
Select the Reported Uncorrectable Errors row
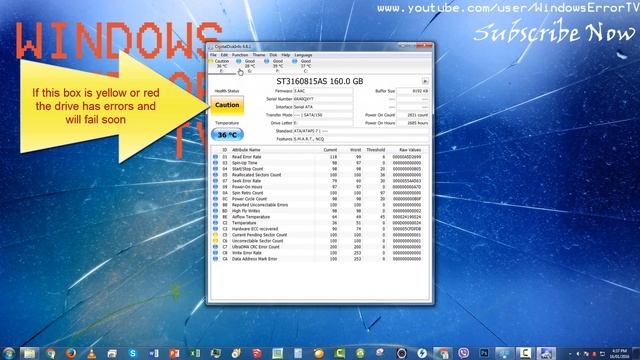tap(318, 205)
